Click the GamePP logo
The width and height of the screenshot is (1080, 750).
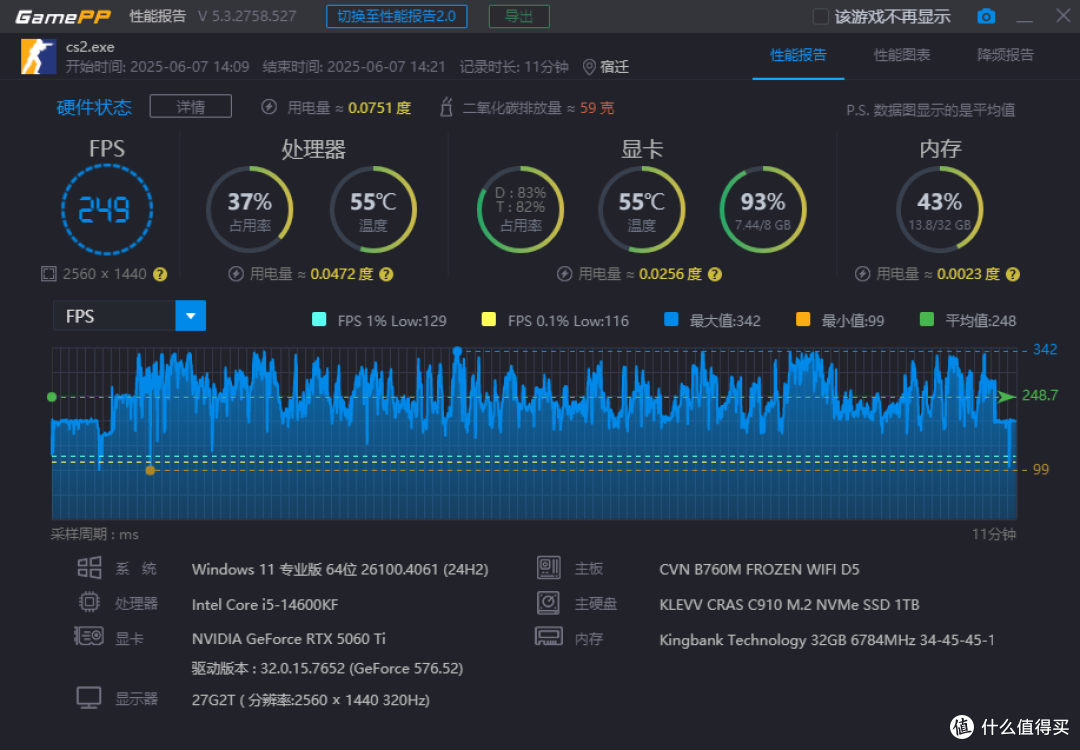click(x=63, y=17)
